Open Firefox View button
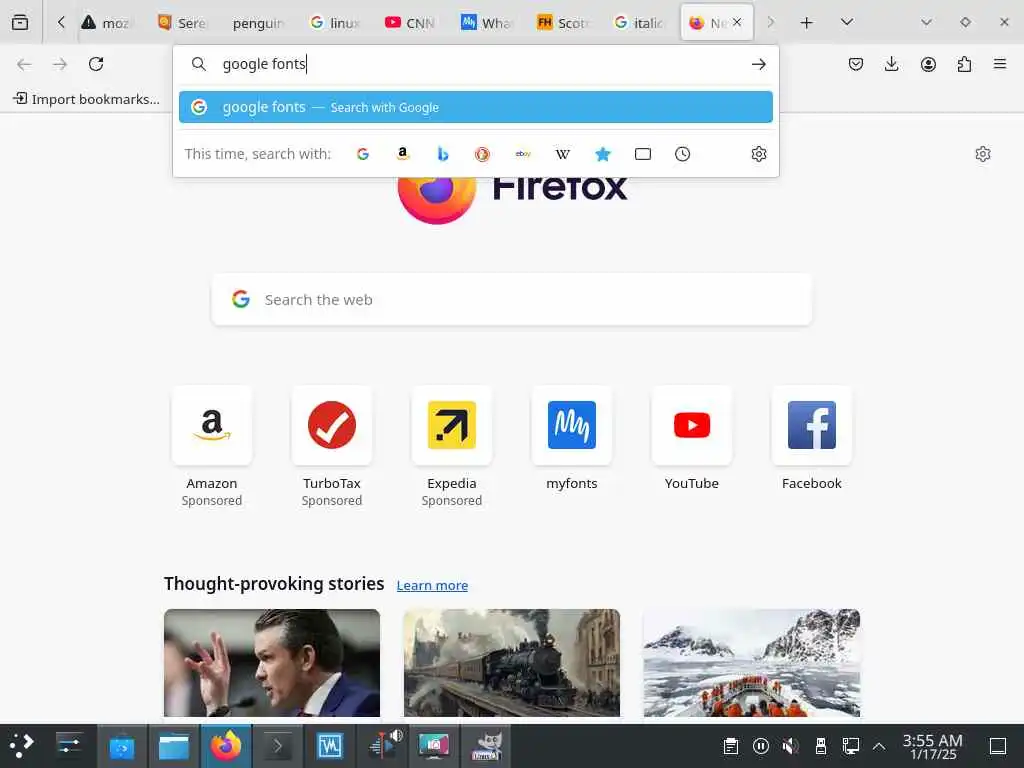1024x768 pixels. tap(20, 22)
